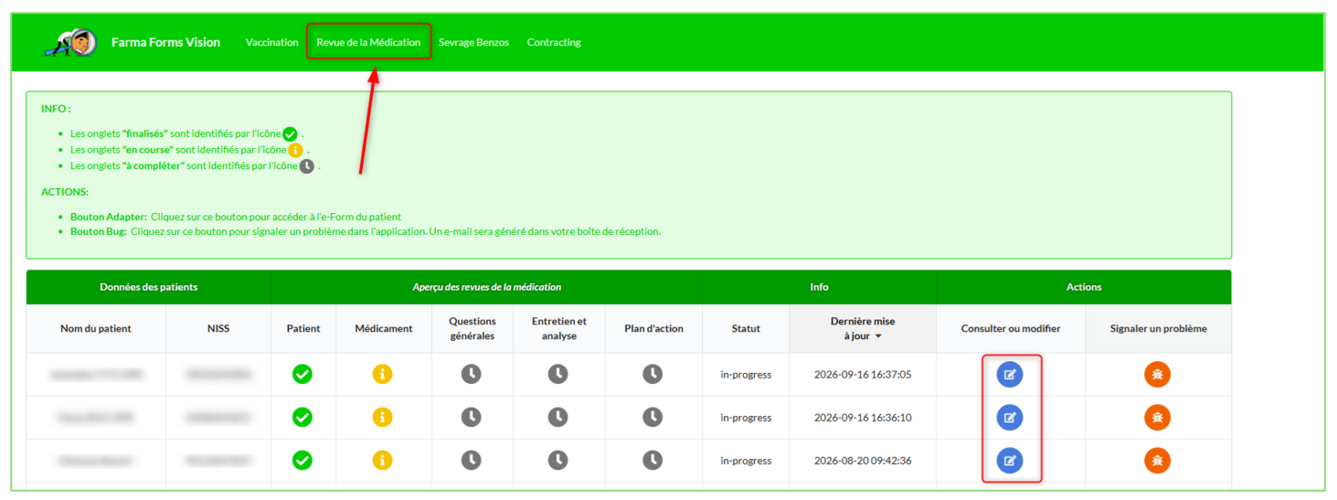Click the INFO : heading in info box

pos(56,108)
